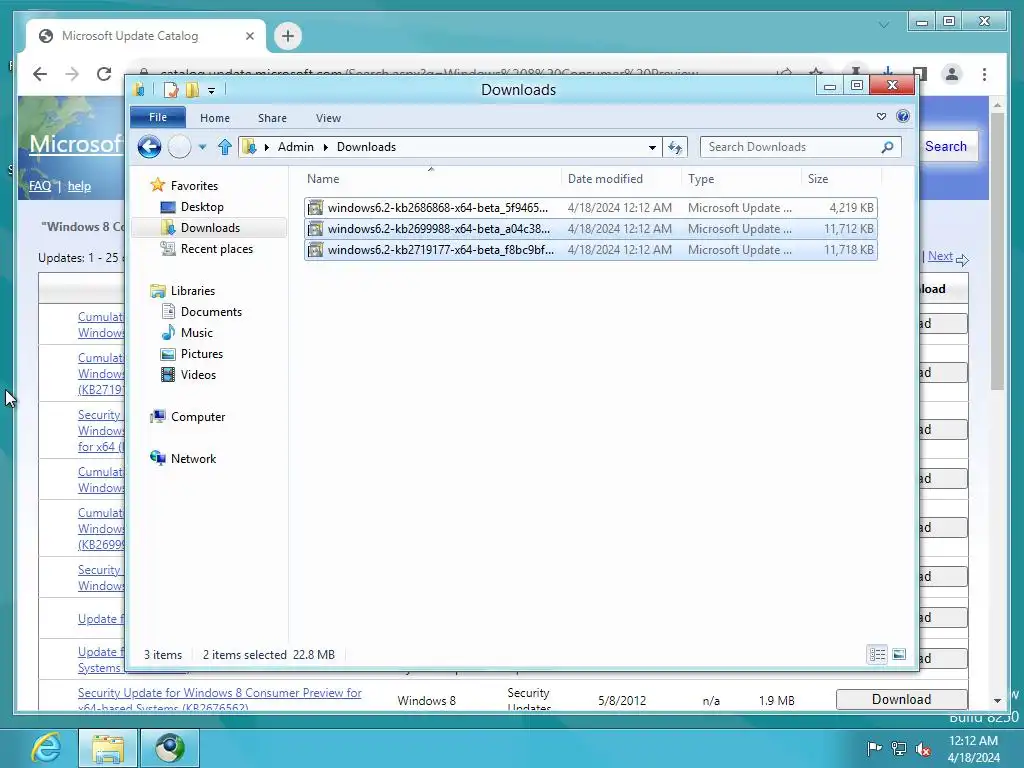This screenshot has width=1024, height=768.
Task: Select Libraries in navigation pane
Action: tap(193, 291)
